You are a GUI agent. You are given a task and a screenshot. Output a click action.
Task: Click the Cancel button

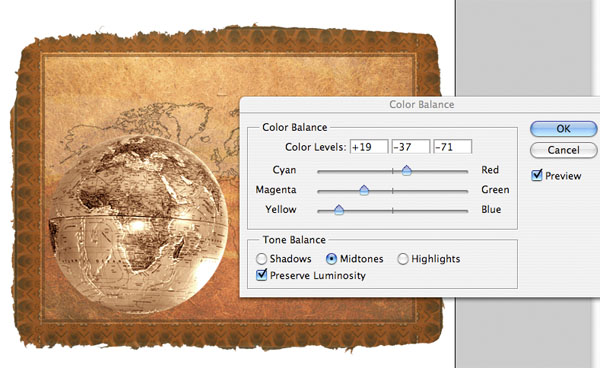coord(563,150)
